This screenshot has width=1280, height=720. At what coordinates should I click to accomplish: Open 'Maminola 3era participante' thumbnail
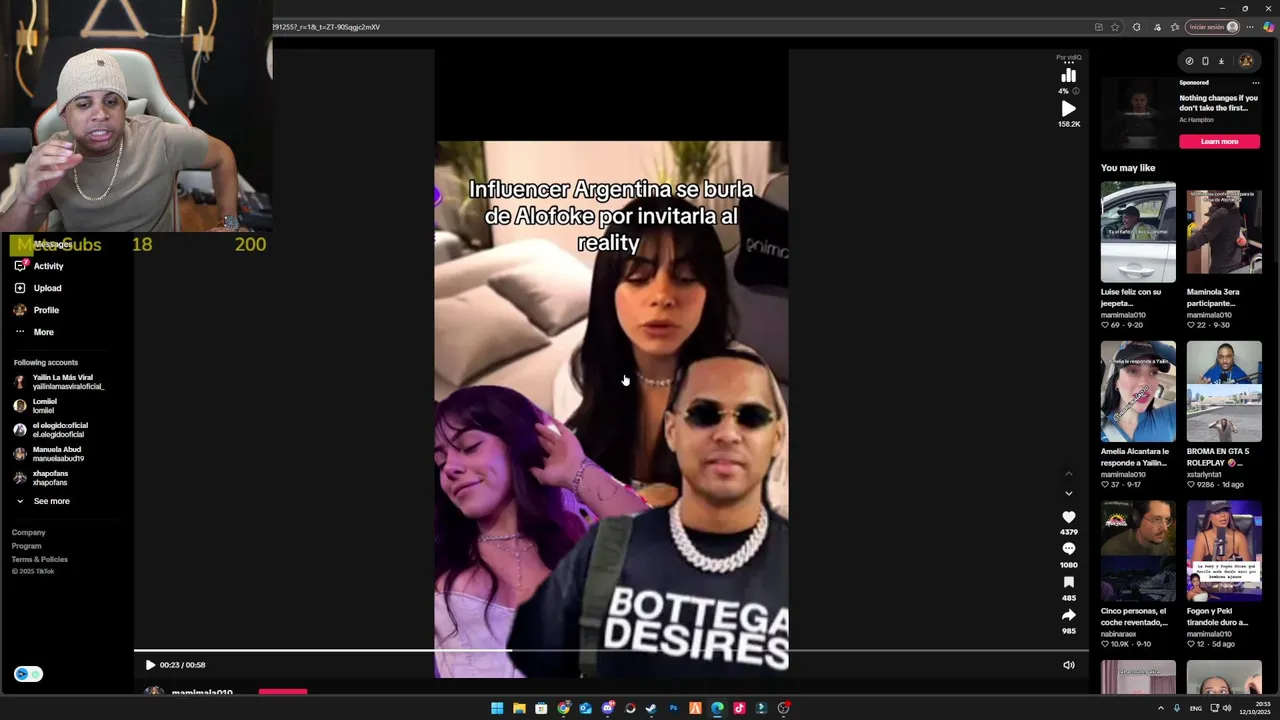1224,232
